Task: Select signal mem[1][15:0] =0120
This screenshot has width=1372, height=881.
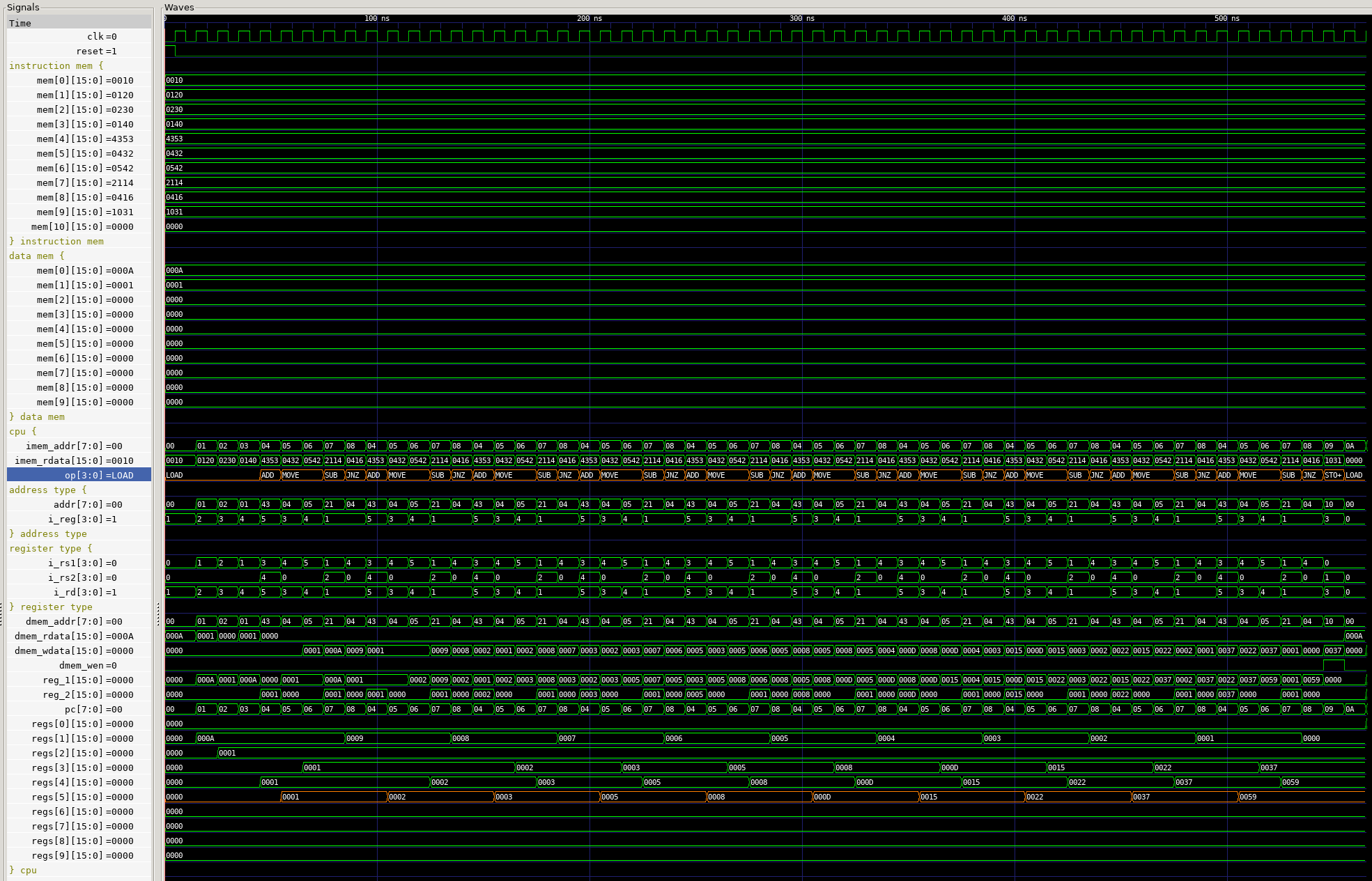Action: point(79,95)
